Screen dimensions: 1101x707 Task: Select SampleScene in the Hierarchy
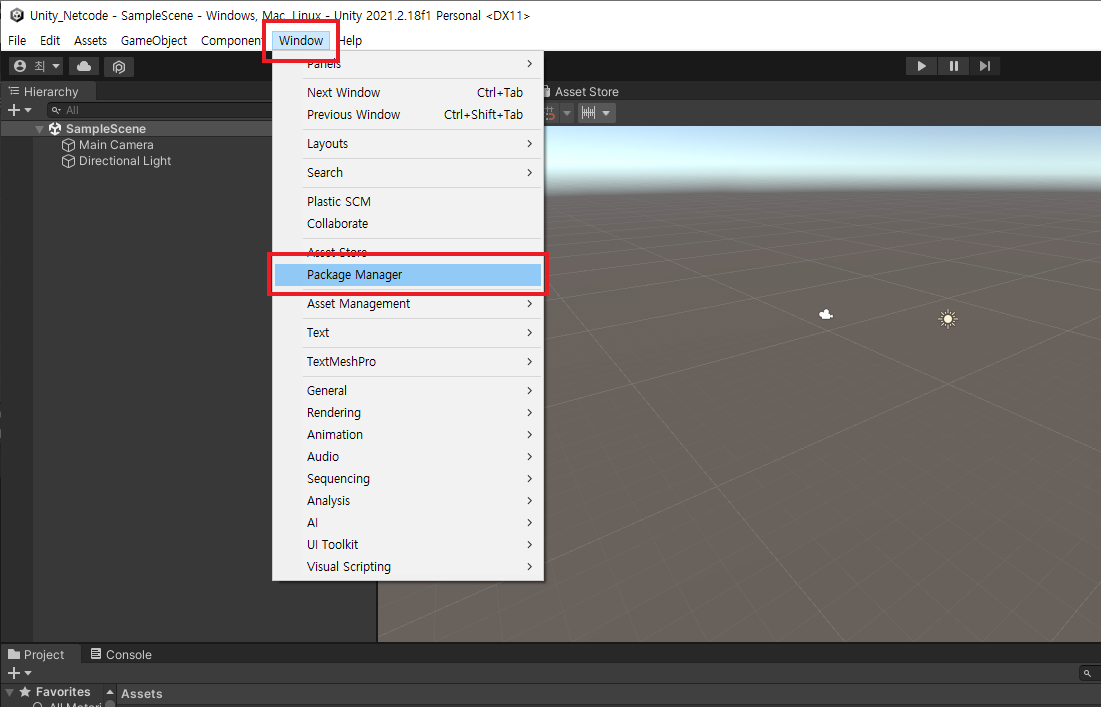pos(105,128)
